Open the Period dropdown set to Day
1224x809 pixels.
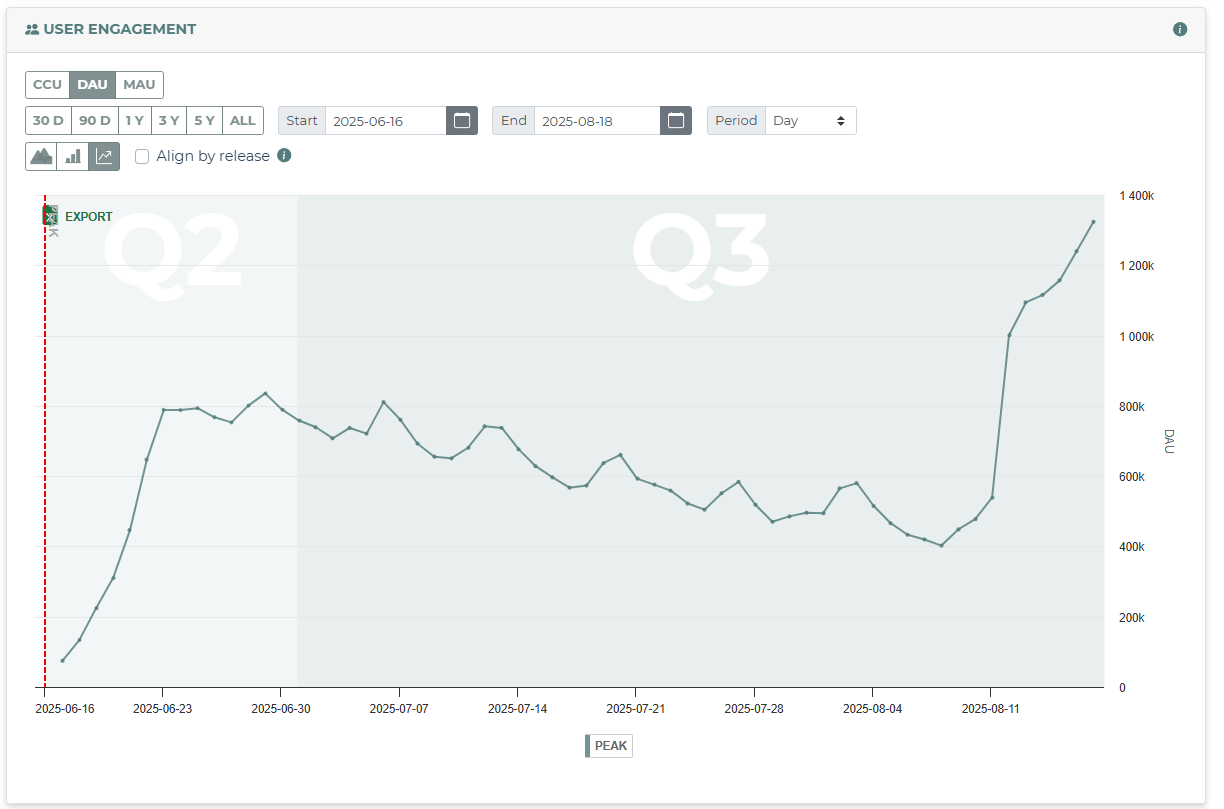pyautogui.click(x=811, y=121)
